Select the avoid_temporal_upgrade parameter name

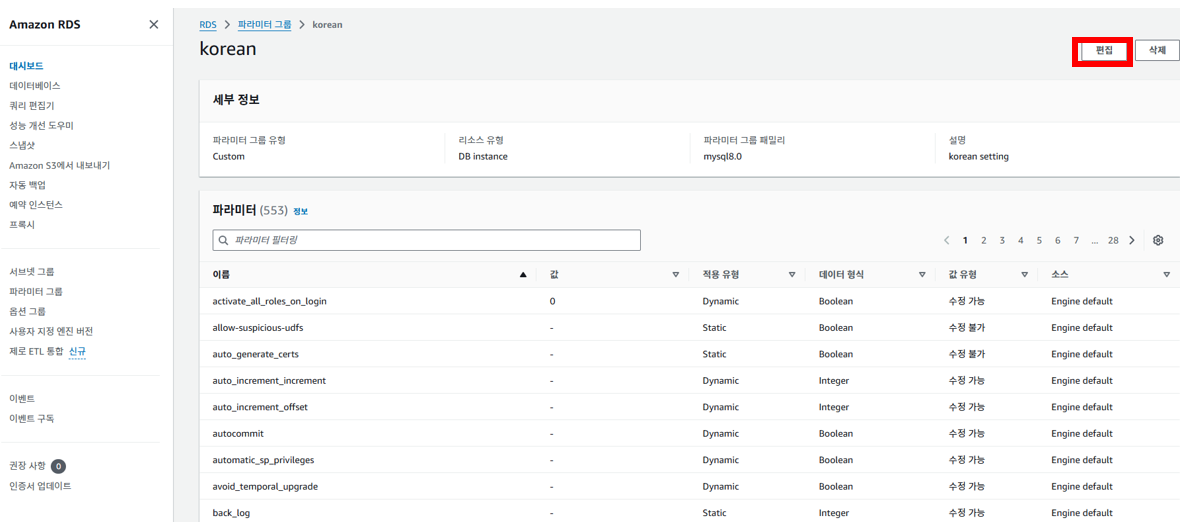coord(265,486)
